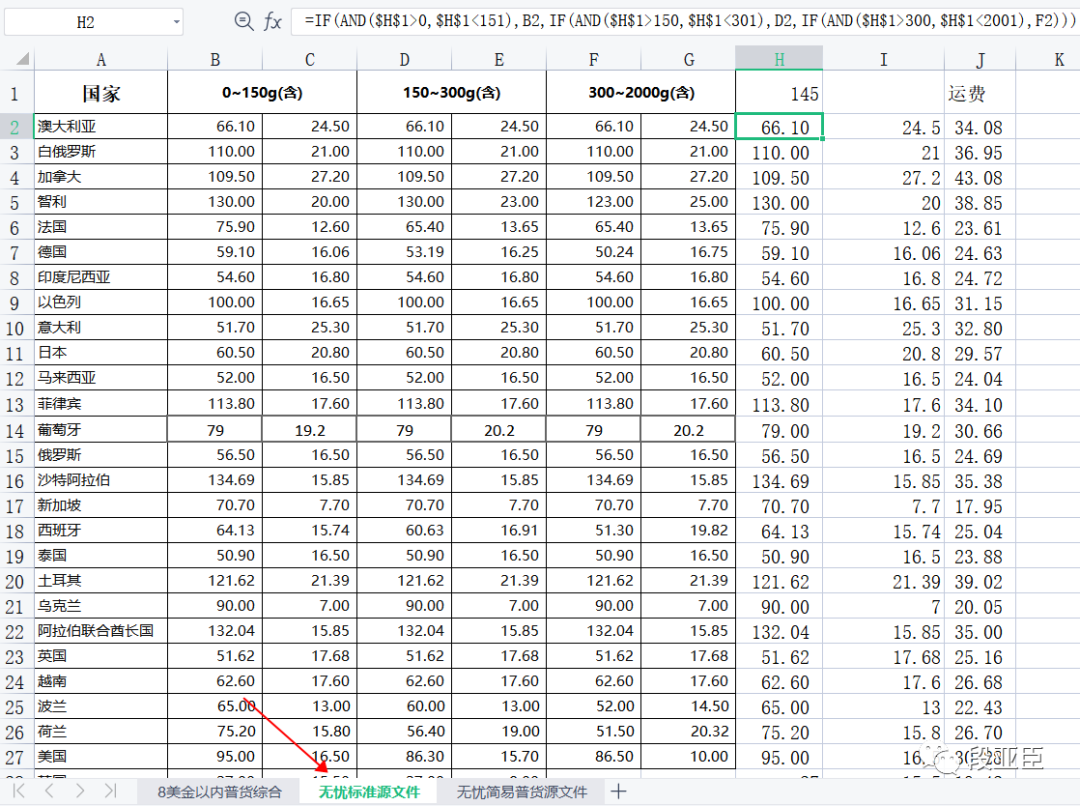The width and height of the screenshot is (1080, 806).
Task: Select the 泰国 country cell
Action: (x=101, y=555)
